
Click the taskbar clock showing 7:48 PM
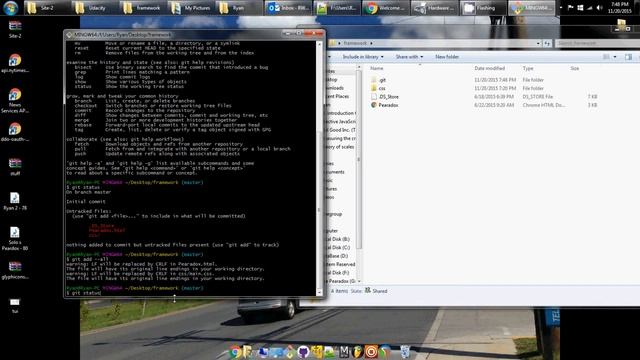(x=620, y=8)
